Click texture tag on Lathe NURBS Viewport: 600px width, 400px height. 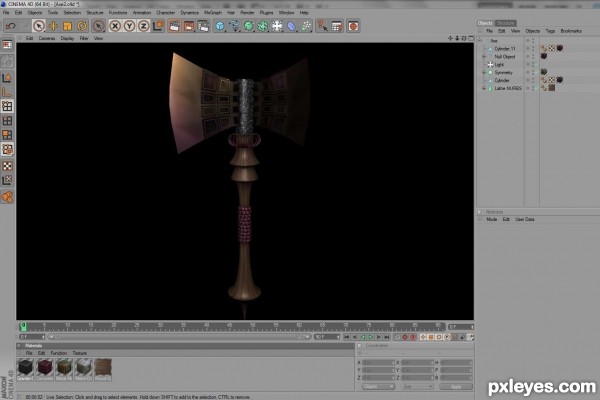pos(551,88)
